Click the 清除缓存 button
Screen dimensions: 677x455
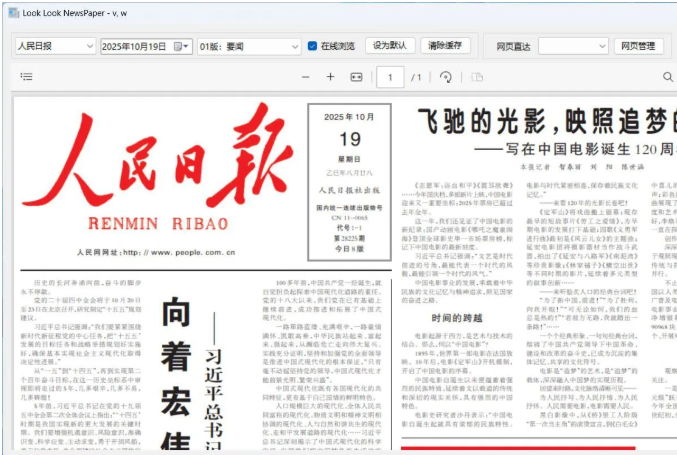click(445, 45)
